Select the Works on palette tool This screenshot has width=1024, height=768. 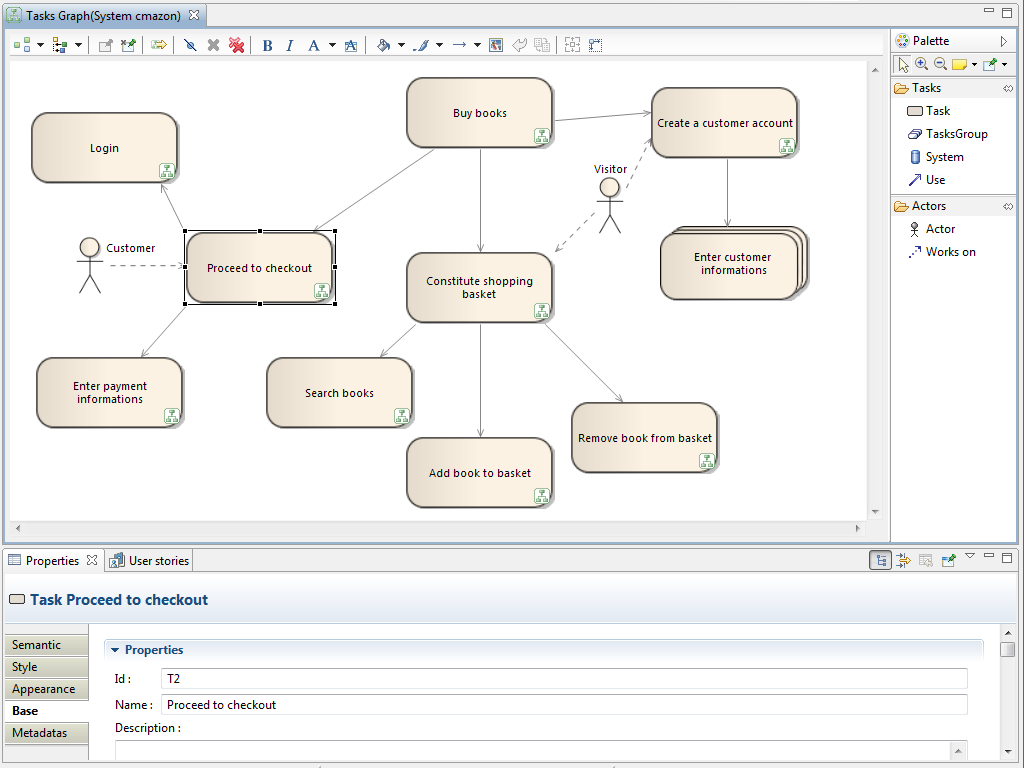[x=942, y=251]
